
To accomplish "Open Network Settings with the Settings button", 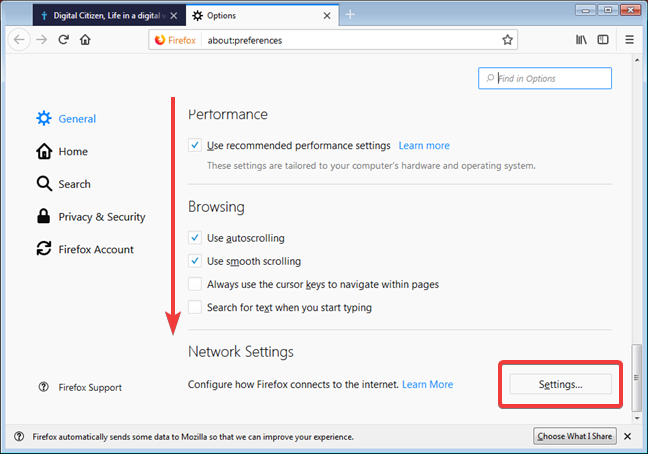I will pyautogui.click(x=560, y=384).
